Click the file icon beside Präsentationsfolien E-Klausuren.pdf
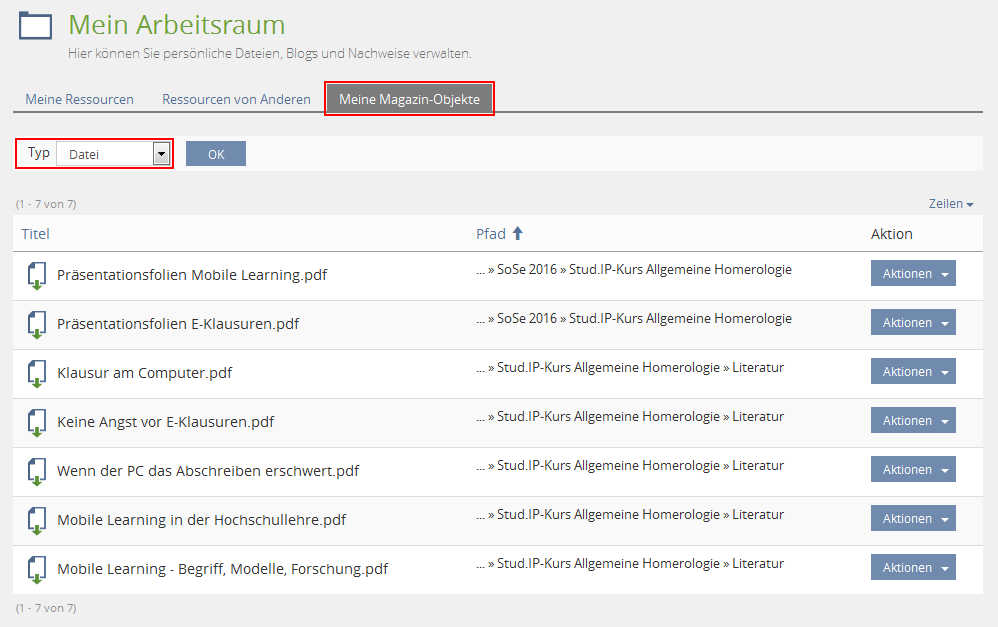 36,324
